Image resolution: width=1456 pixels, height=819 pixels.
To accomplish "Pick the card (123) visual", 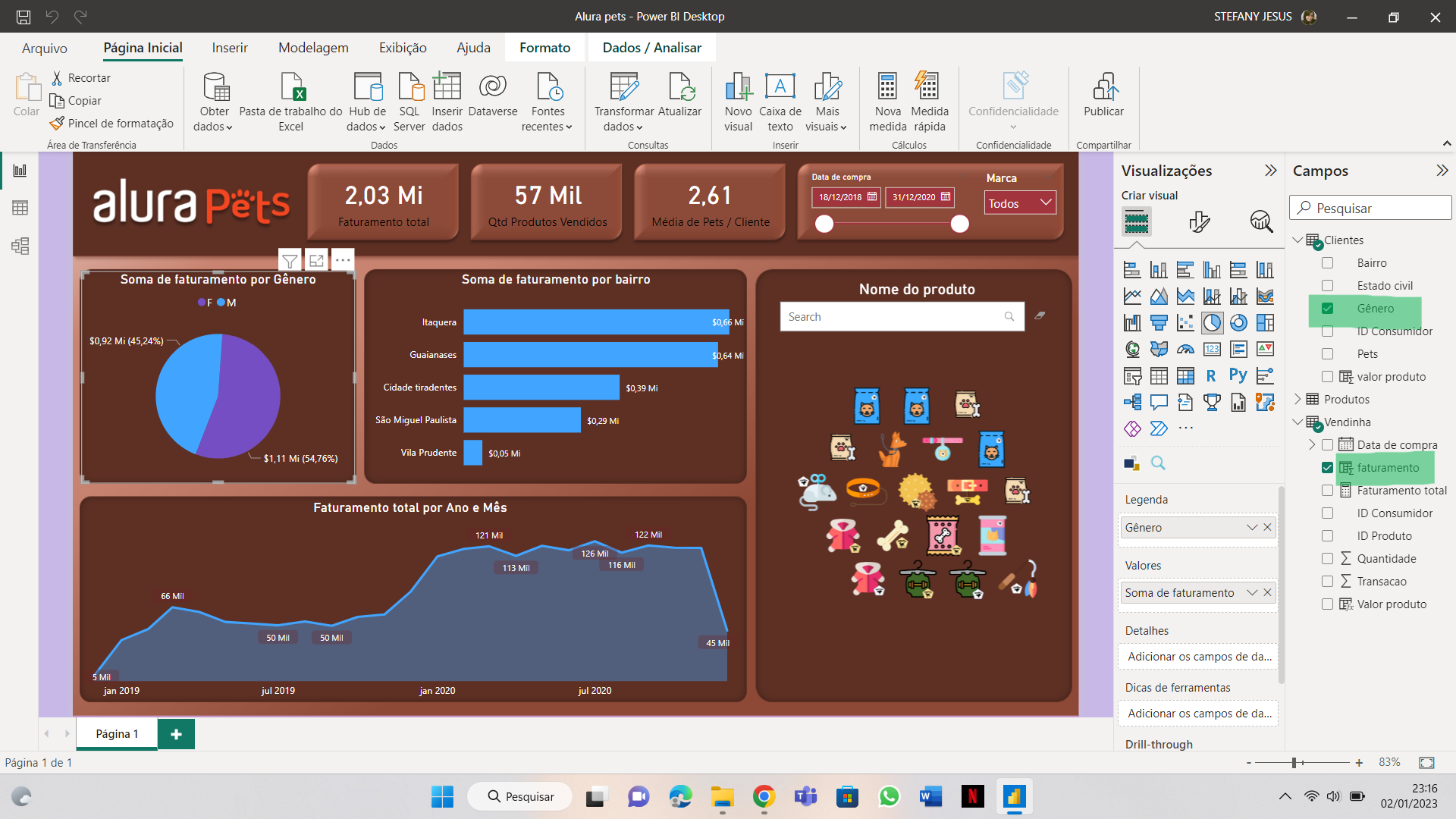I will coord(1212,349).
